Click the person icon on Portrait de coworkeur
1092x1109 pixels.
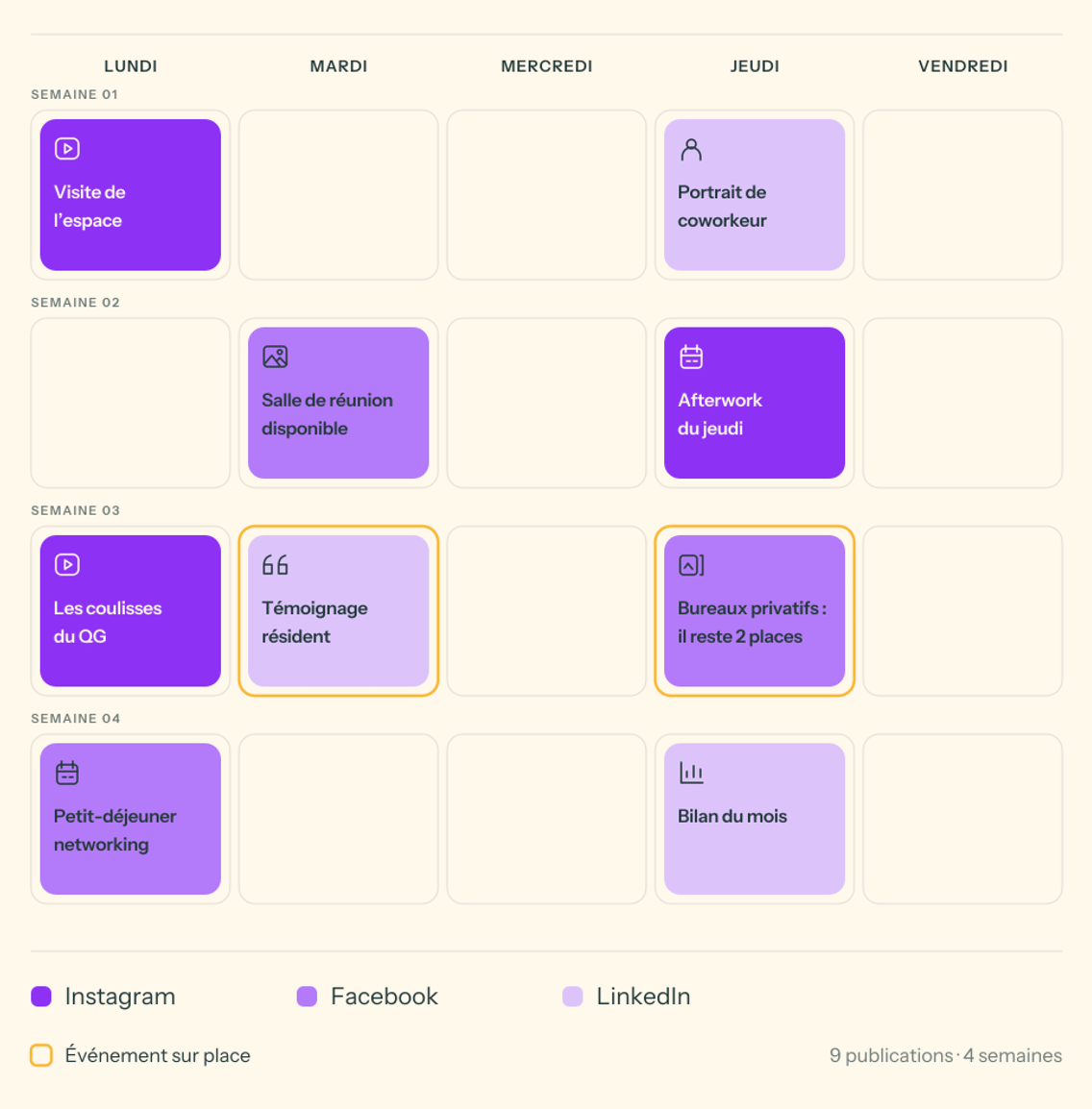click(x=691, y=149)
